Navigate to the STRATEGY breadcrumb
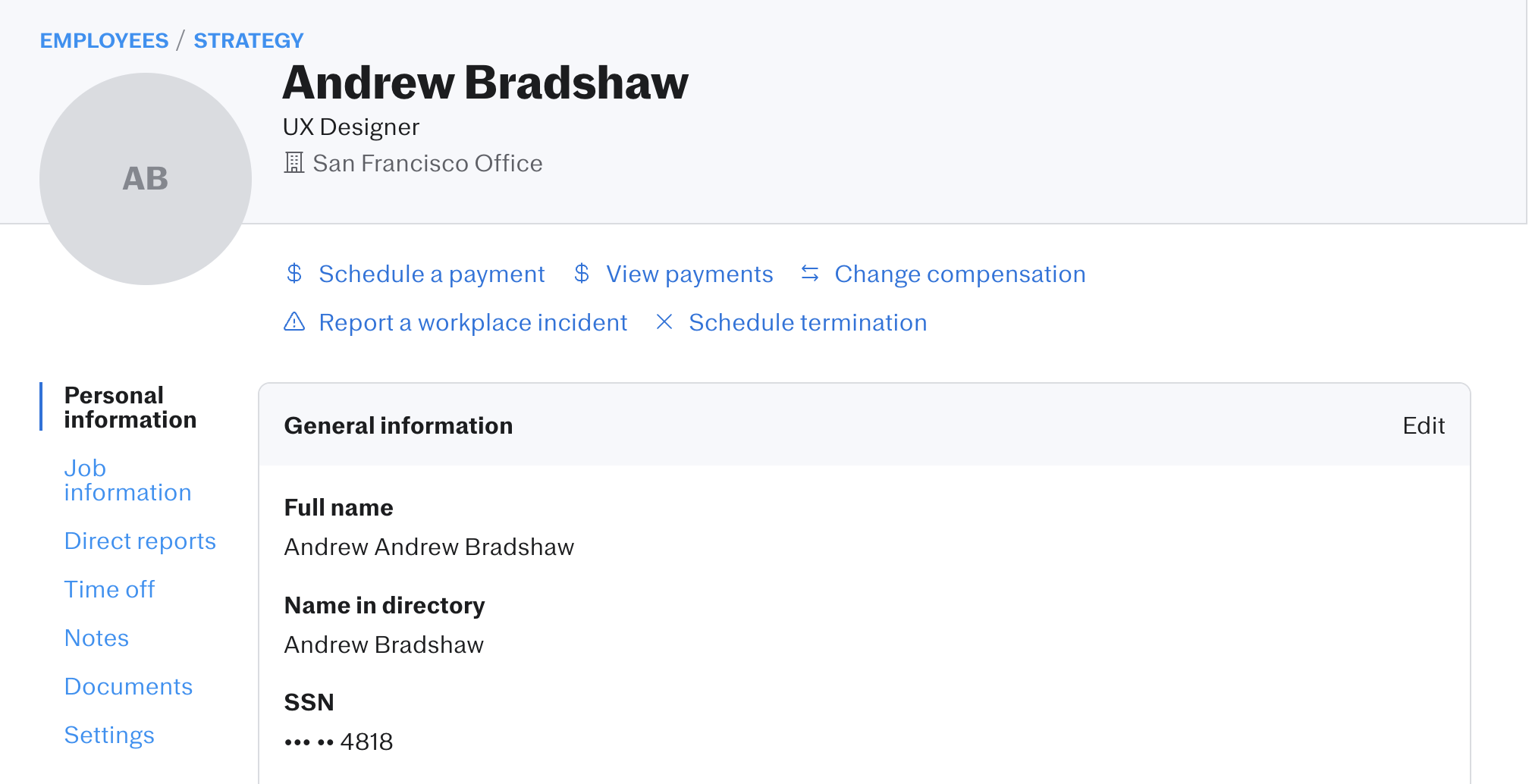Image resolution: width=1532 pixels, height=784 pixels. [x=249, y=40]
